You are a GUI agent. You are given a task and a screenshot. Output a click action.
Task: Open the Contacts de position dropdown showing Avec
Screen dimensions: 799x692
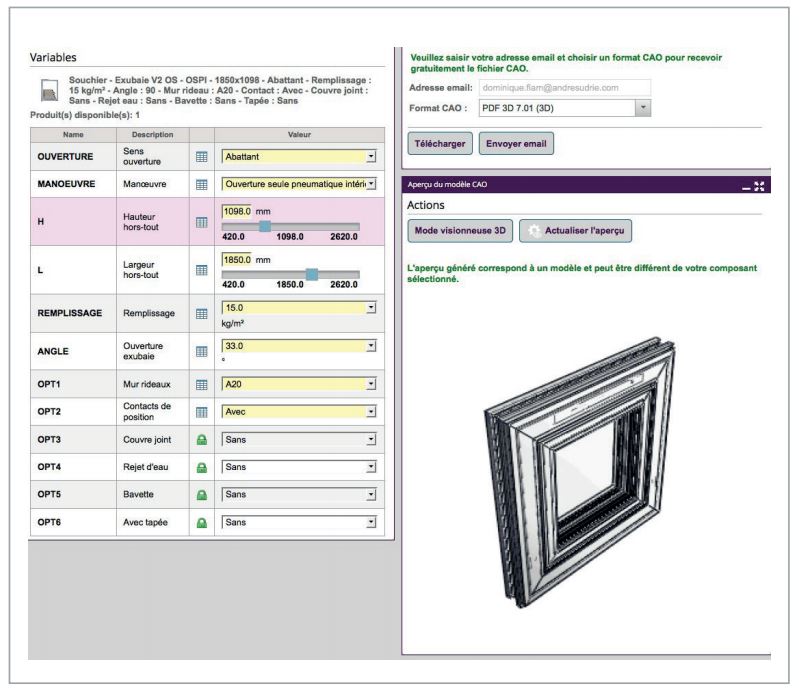(x=299, y=412)
